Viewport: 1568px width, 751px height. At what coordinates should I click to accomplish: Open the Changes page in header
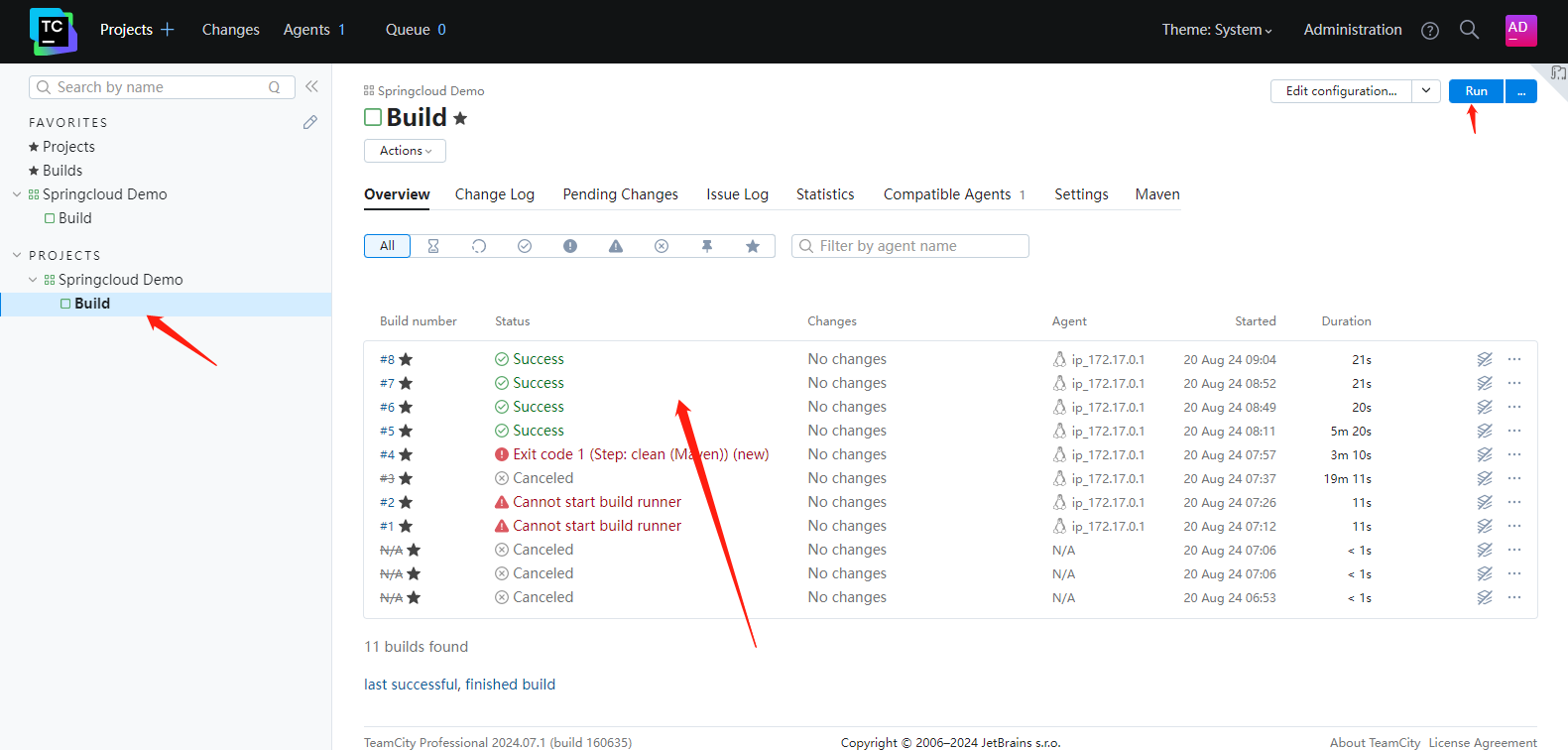231,30
